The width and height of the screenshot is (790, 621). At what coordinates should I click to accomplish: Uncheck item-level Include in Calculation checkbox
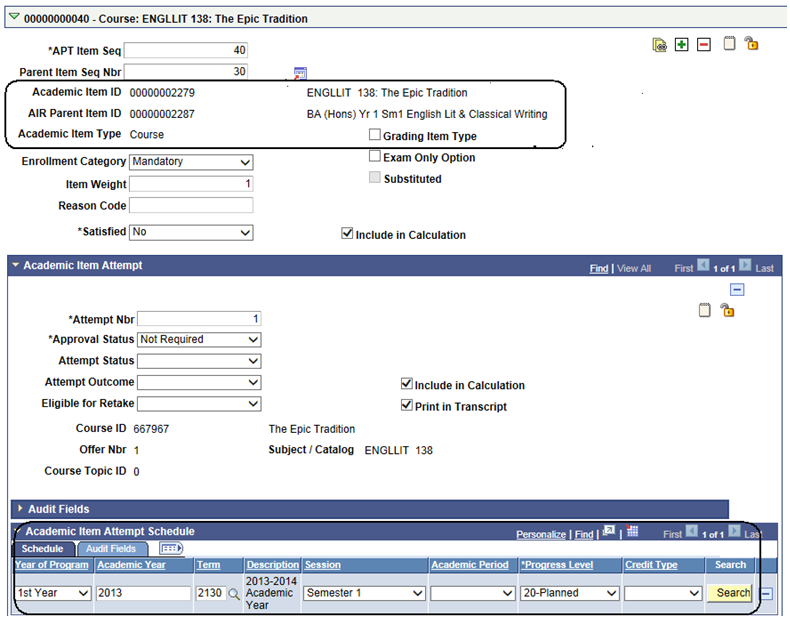pyautogui.click(x=347, y=233)
